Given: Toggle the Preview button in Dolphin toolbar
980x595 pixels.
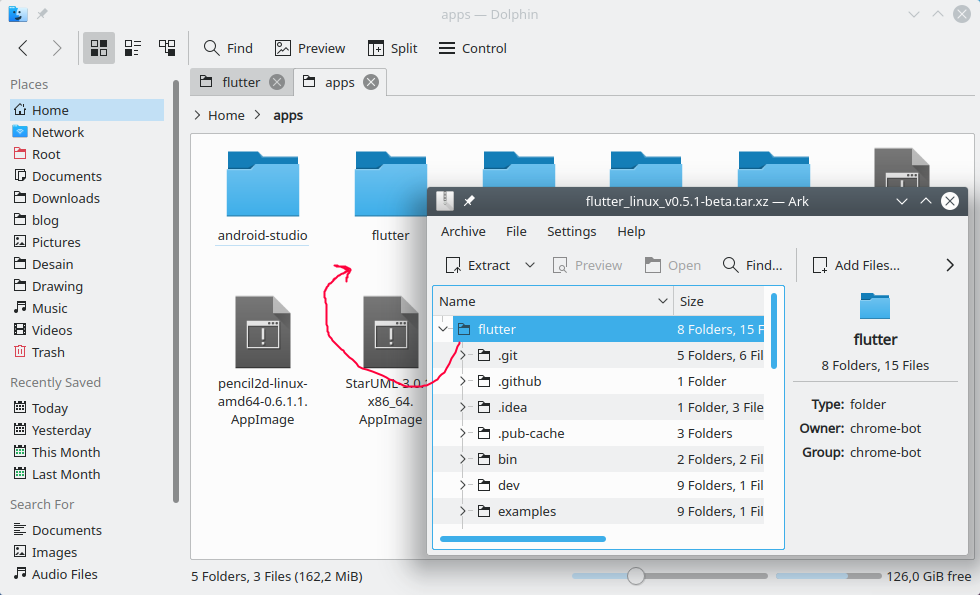Looking at the screenshot, I should [310, 48].
